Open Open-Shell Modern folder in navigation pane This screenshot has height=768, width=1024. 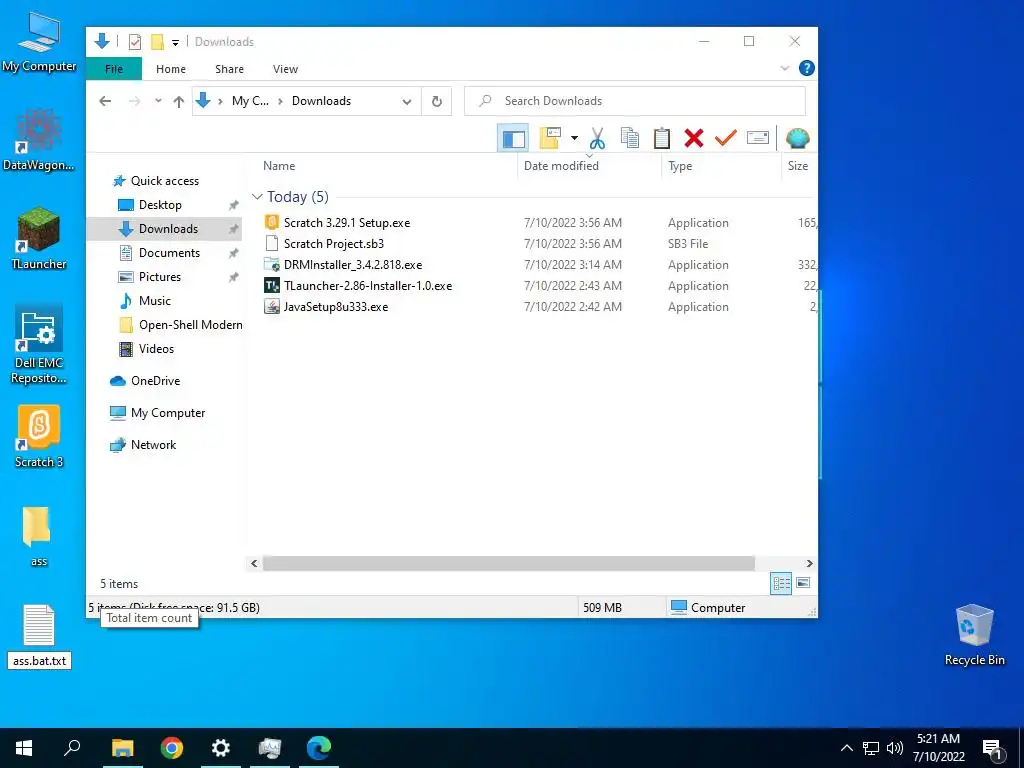point(190,325)
